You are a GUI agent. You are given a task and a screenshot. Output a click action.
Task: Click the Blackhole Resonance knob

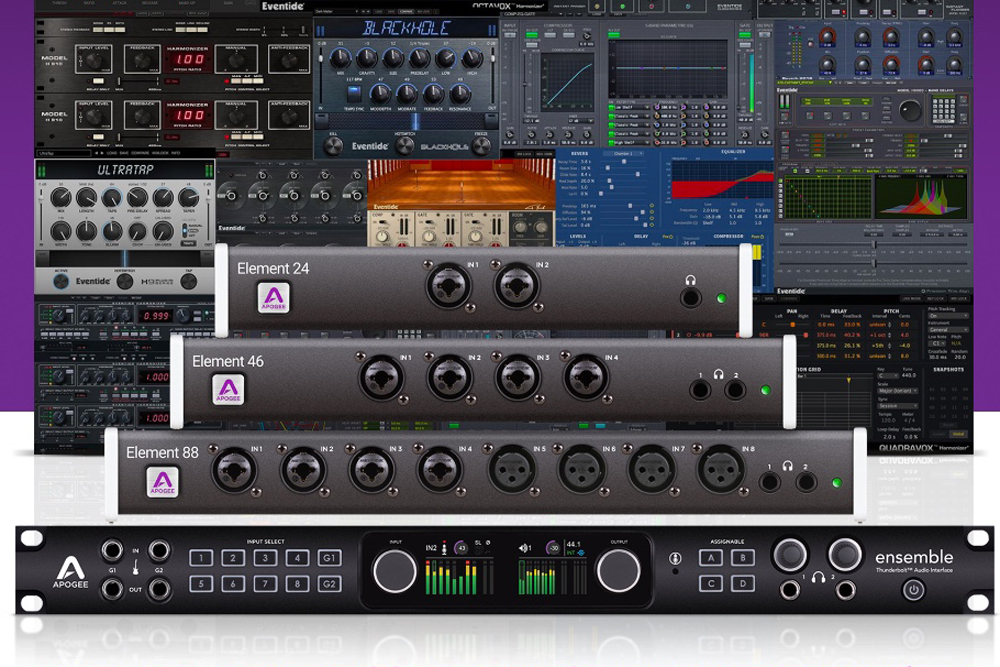click(459, 94)
